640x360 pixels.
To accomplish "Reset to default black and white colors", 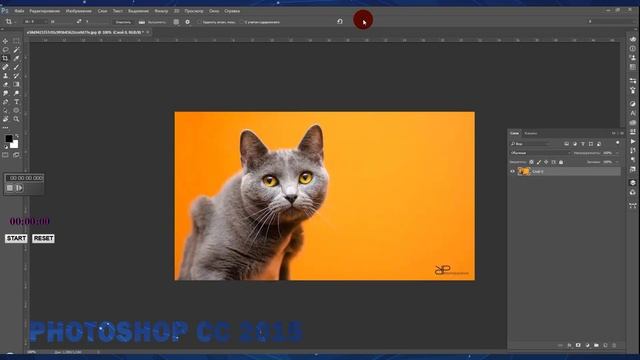I will click(x=5, y=147).
